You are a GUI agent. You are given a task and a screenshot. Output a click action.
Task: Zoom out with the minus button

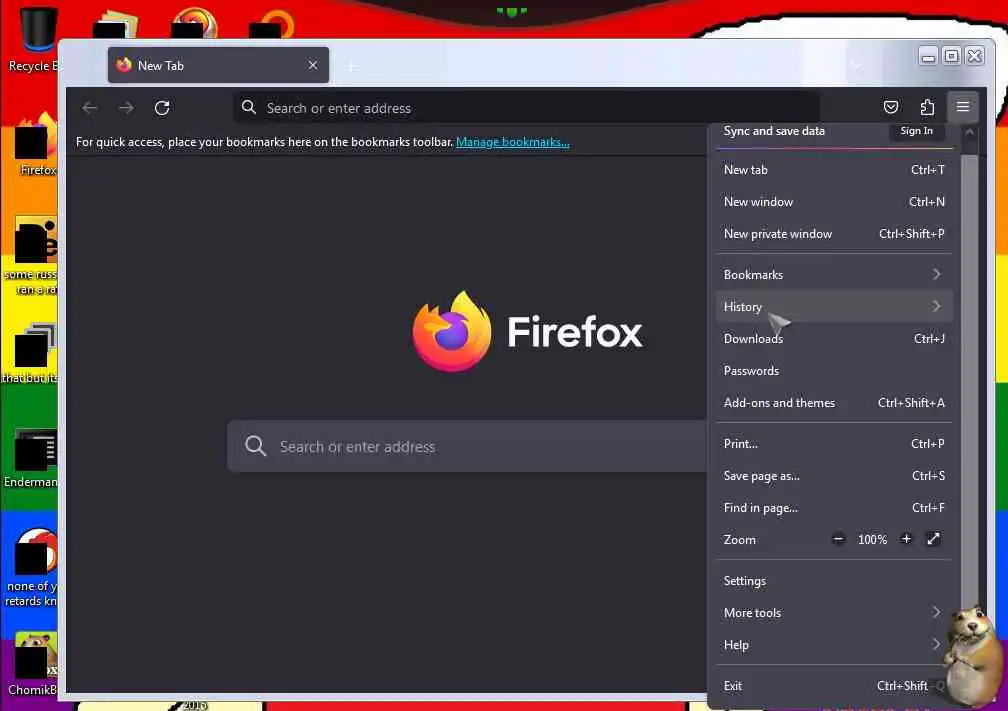(838, 539)
